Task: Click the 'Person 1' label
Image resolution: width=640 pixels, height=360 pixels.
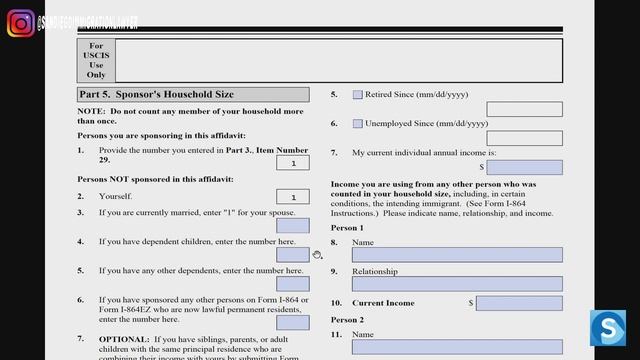Action: click(x=347, y=228)
